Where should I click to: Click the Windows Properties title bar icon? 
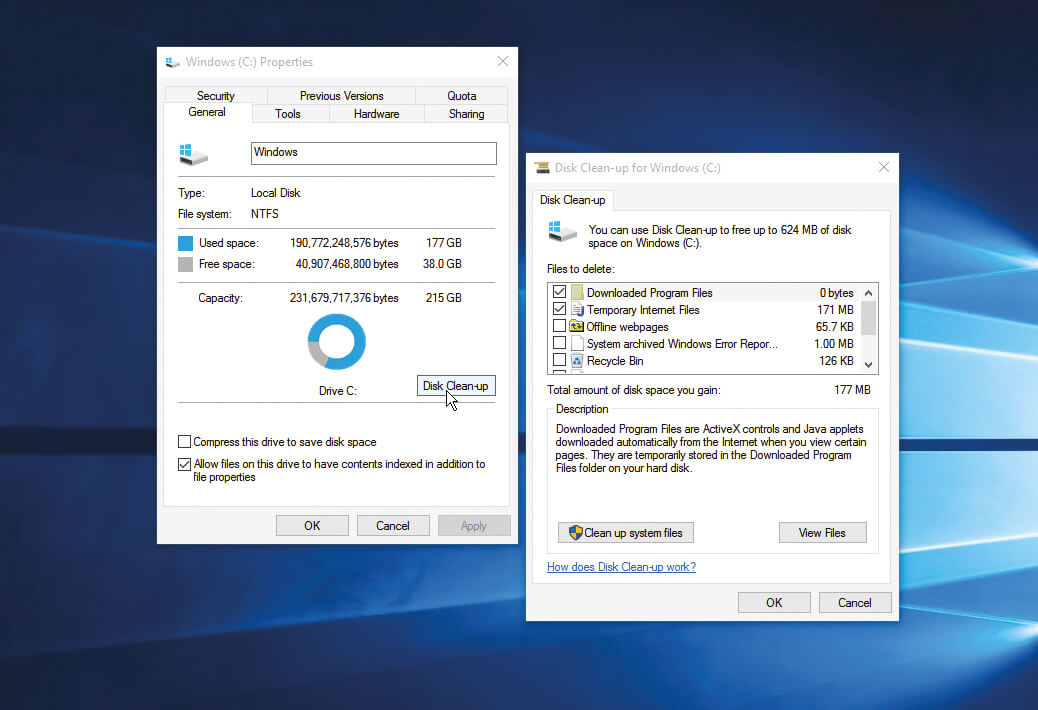pos(173,62)
